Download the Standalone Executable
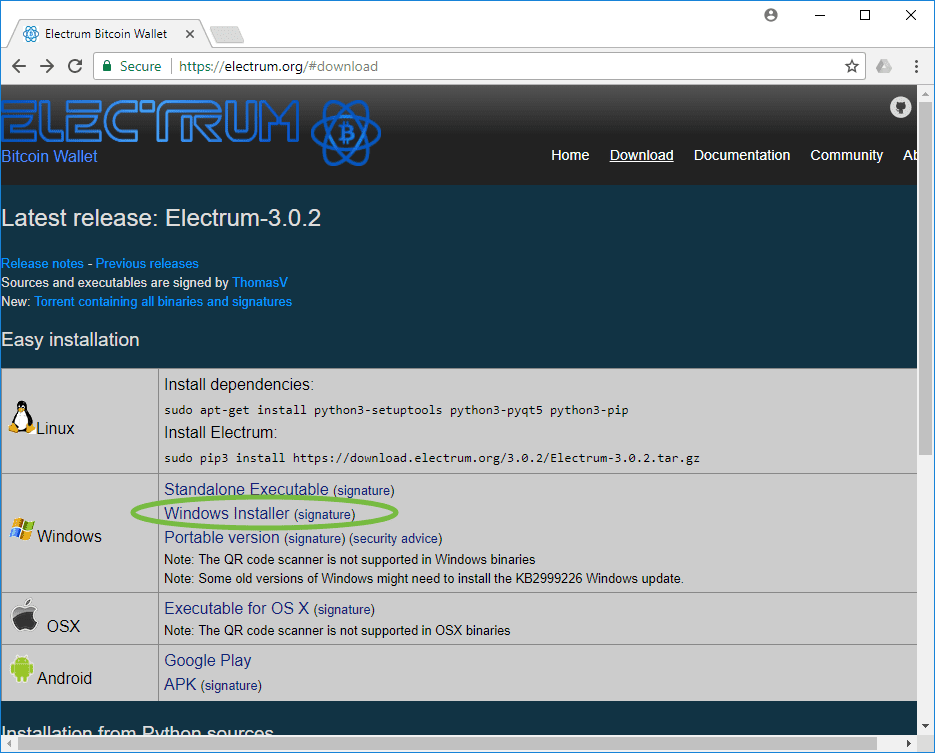 click(x=246, y=489)
